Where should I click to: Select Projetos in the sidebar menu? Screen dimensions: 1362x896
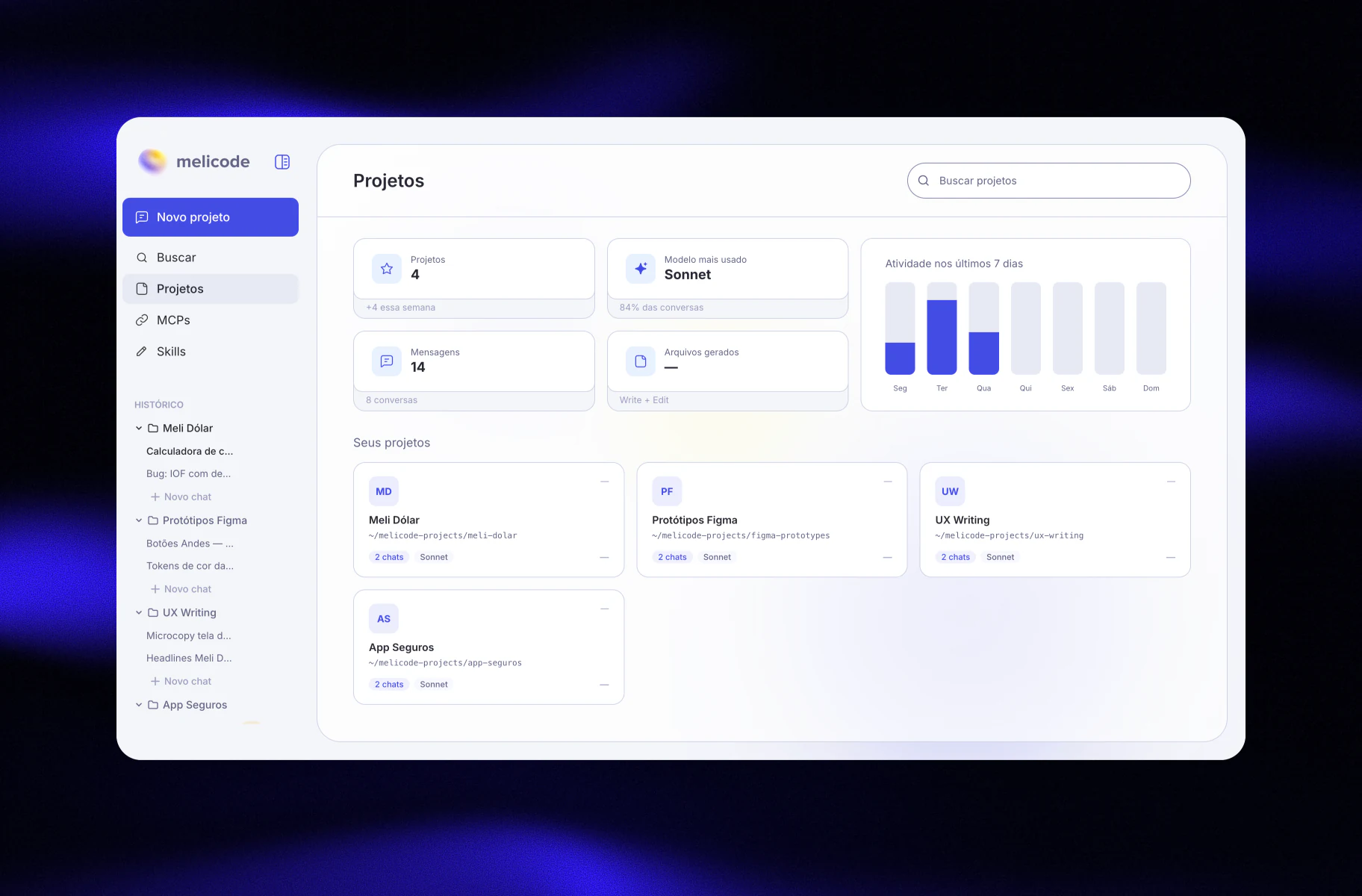click(x=211, y=289)
